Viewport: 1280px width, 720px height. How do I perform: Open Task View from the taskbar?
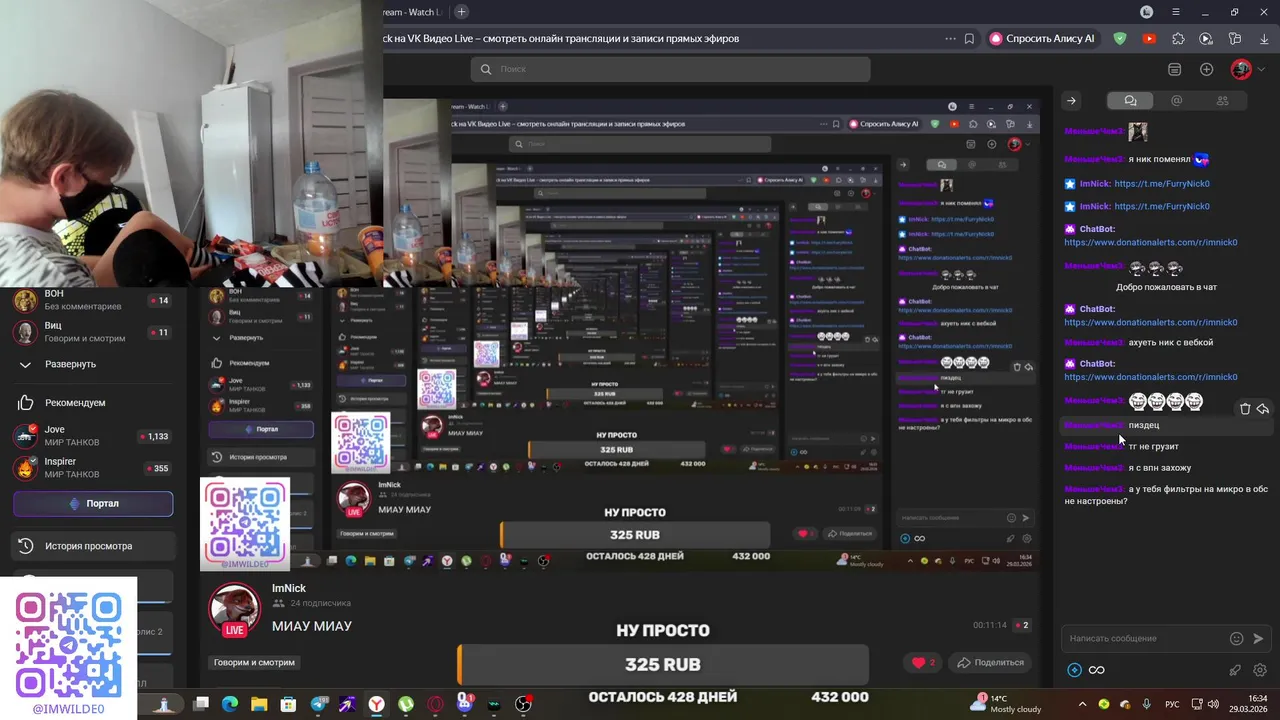coord(201,704)
